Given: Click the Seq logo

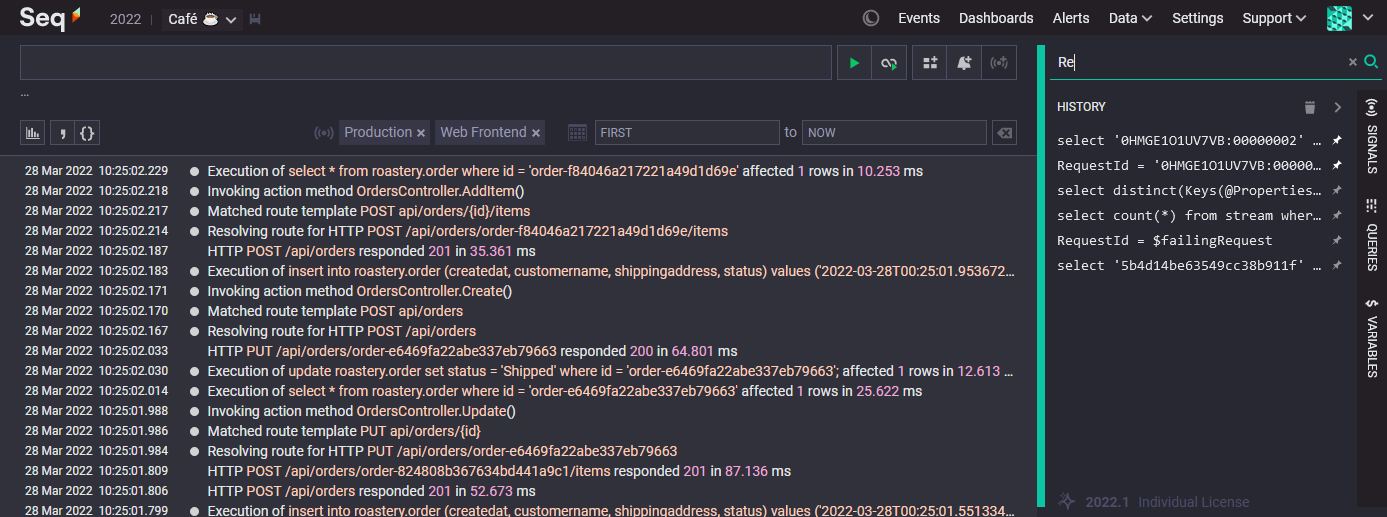Looking at the screenshot, I should [x=50, y=17].
